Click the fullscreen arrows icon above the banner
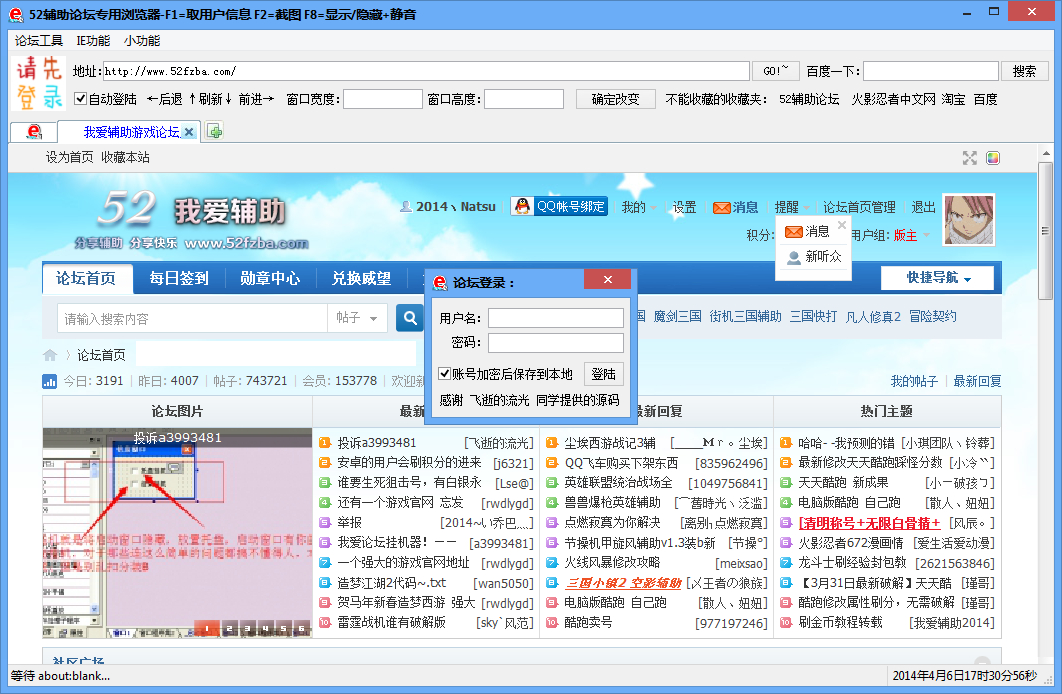This screenshot has height=694, width=1062. point(970,158)
